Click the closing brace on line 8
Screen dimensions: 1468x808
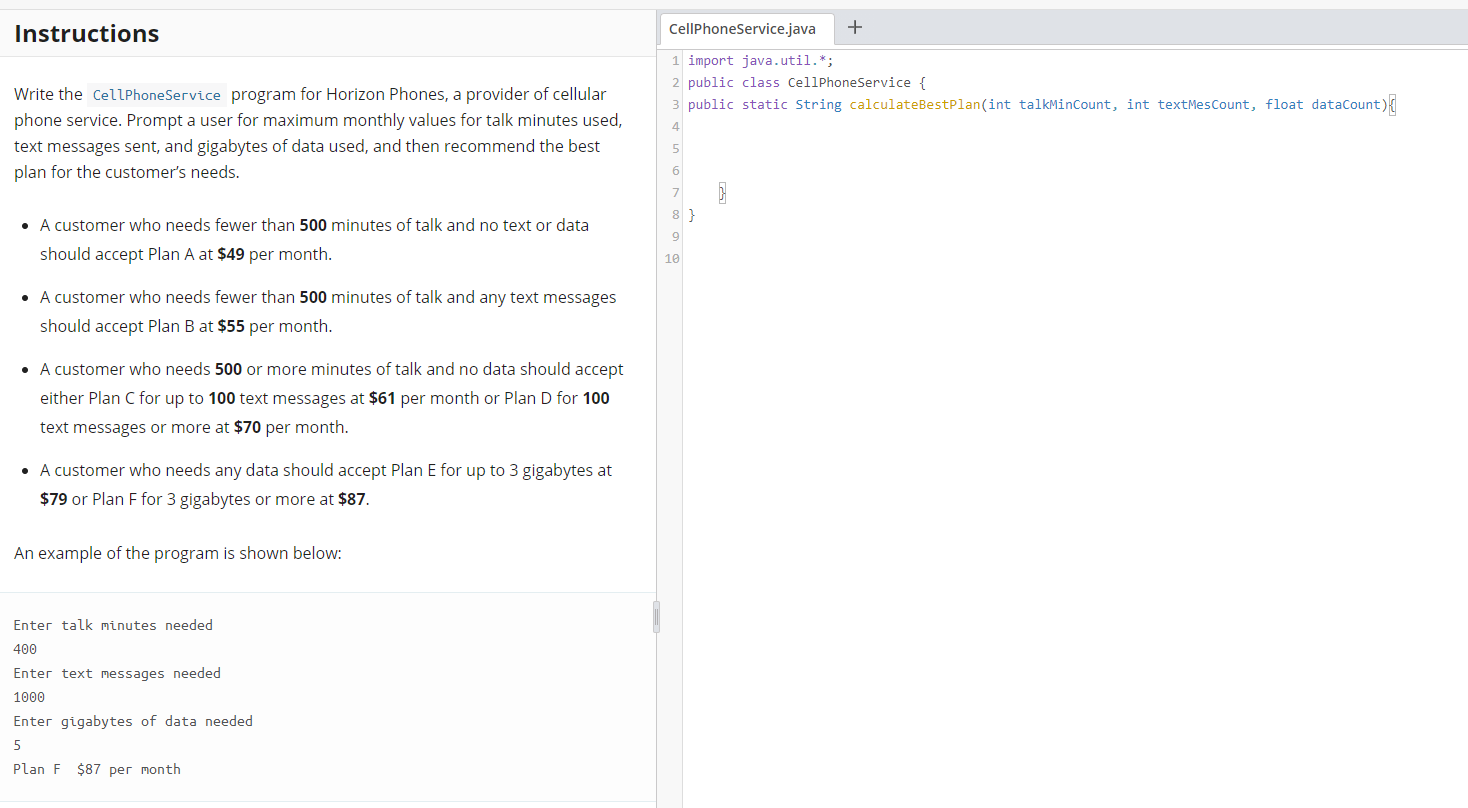(x=691, y=214)
